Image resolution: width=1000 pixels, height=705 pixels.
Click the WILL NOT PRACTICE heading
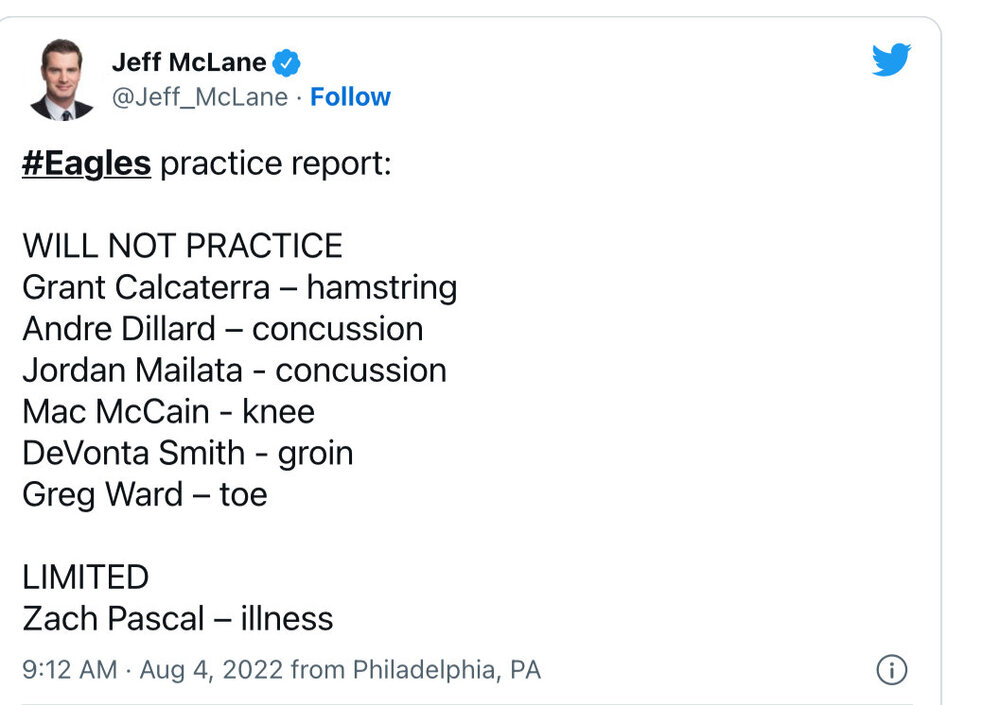pos(182,246)
